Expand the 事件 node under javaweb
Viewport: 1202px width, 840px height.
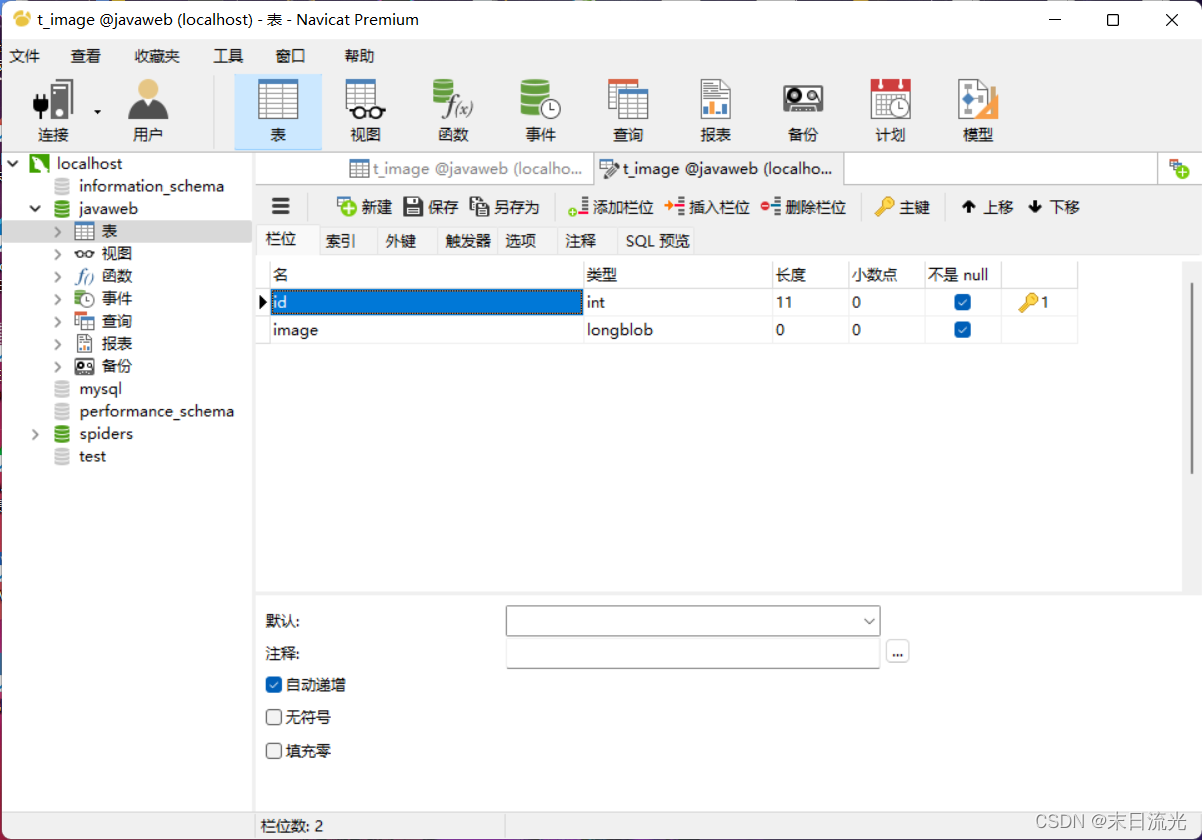58,299
